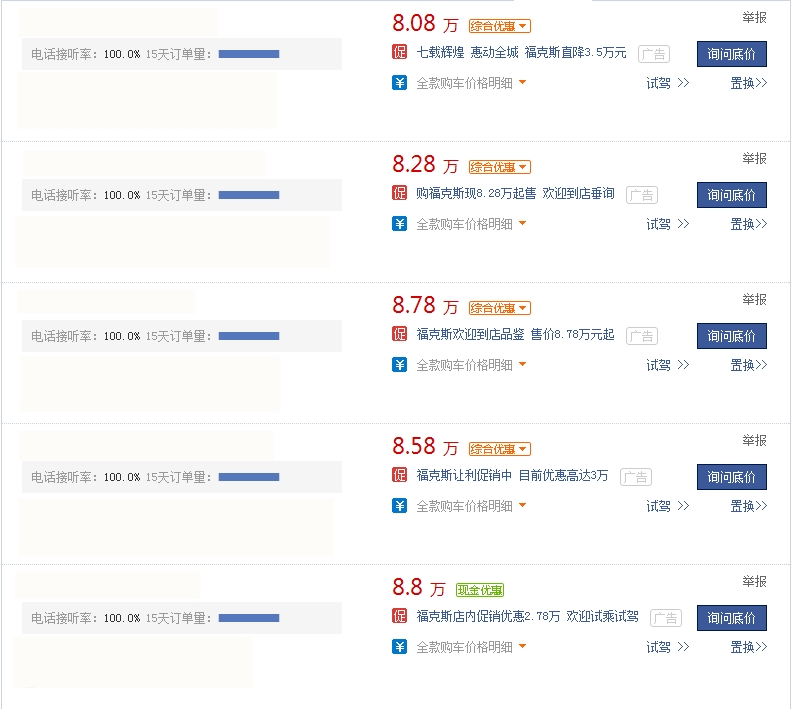Click the 15天订单量 bar in the first listing
Image resolution: width=792 pixels, height=709 pixels.
(x=249, y=54)
